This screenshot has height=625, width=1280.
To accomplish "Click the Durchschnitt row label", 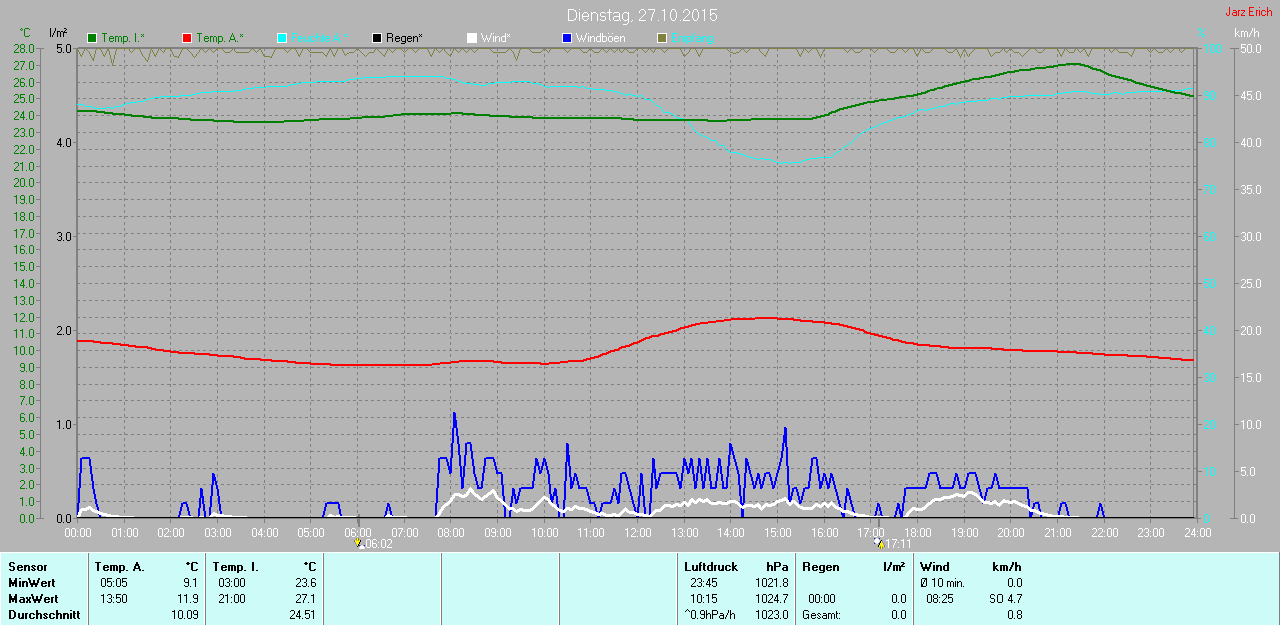I will click(44, 615).
